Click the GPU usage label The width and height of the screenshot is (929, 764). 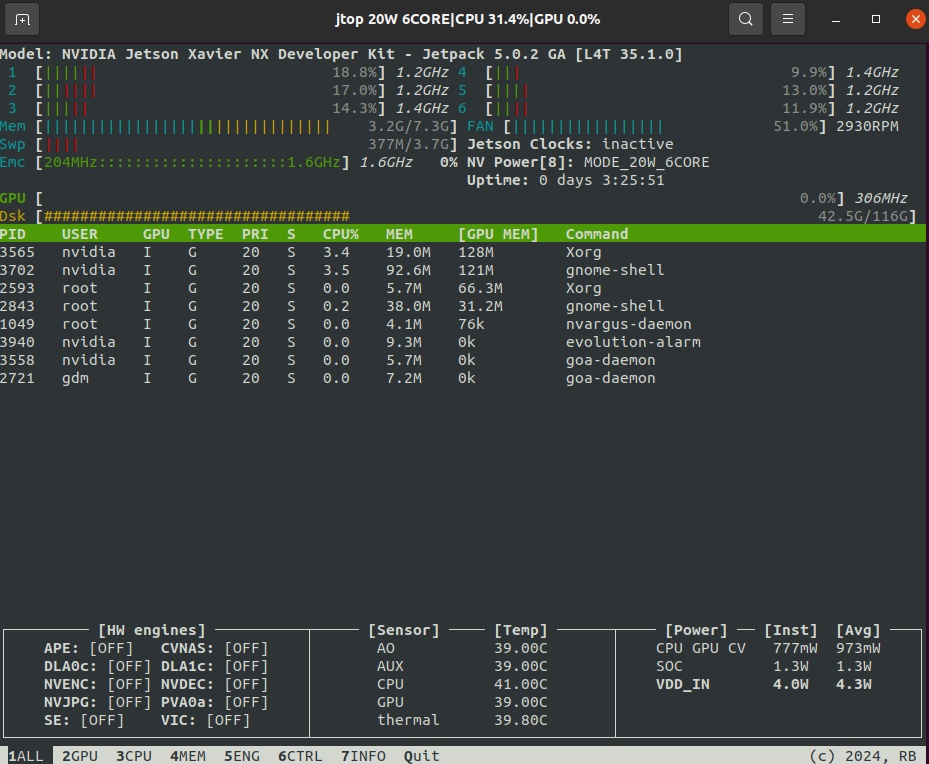pos(13,198)
